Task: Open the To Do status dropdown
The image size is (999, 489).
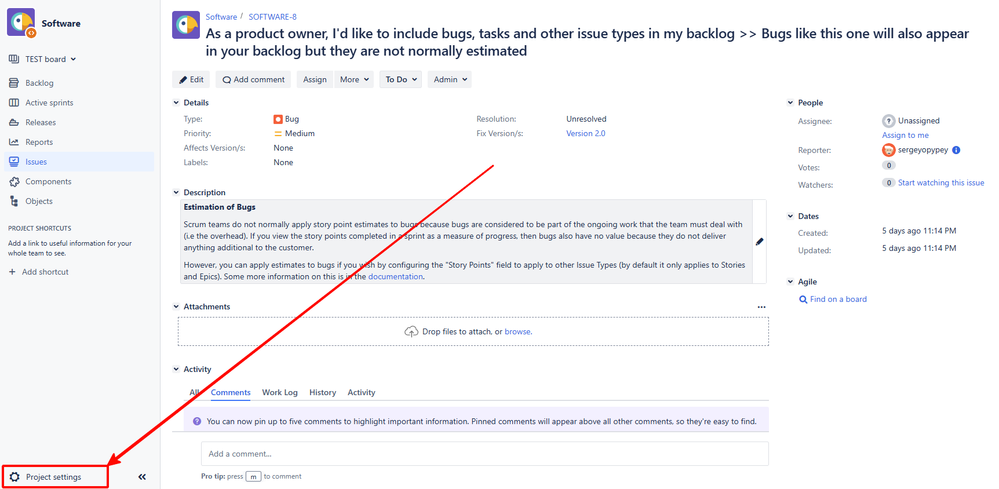Action: point(401,80)
